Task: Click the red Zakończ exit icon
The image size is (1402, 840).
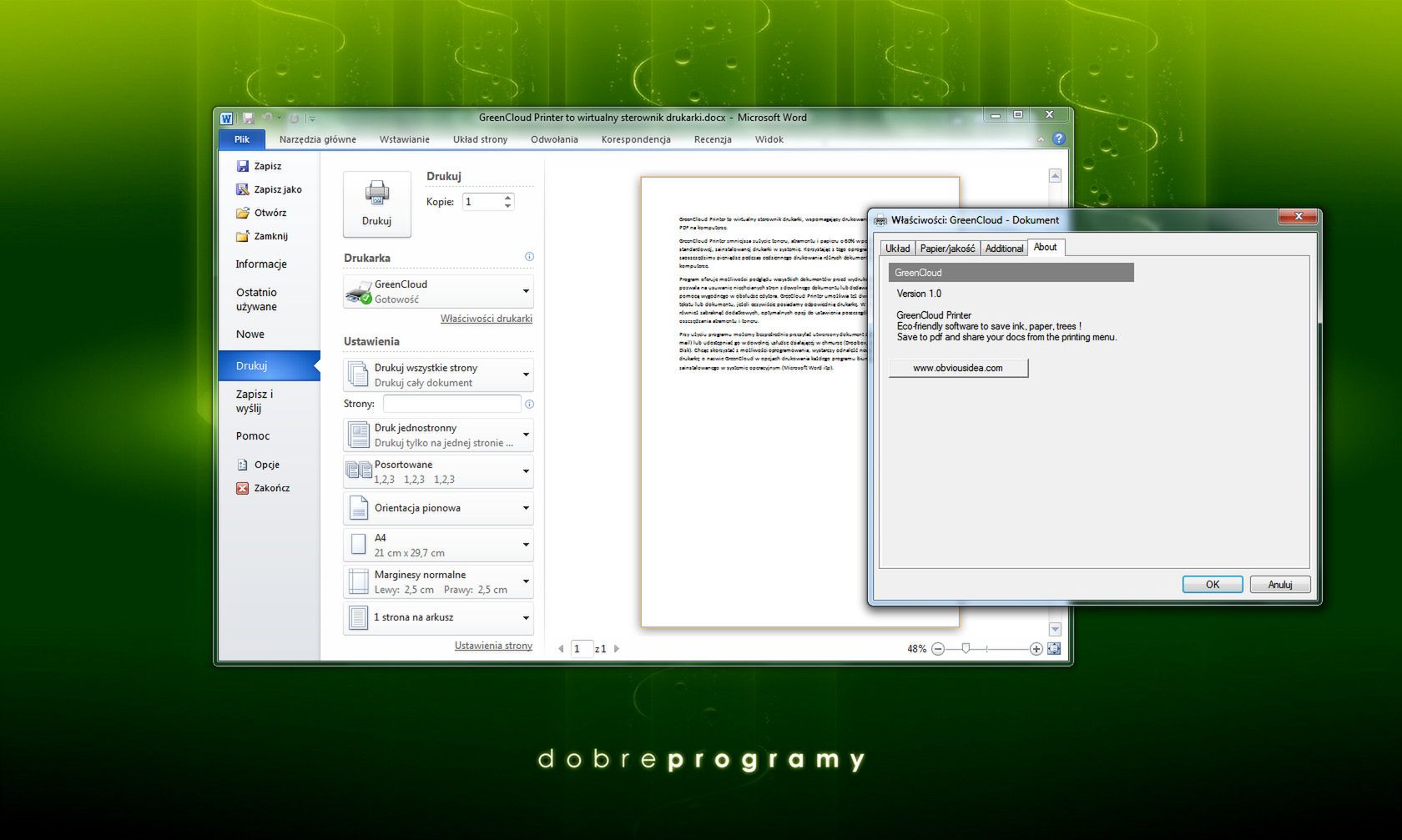Action: [243, 488]
